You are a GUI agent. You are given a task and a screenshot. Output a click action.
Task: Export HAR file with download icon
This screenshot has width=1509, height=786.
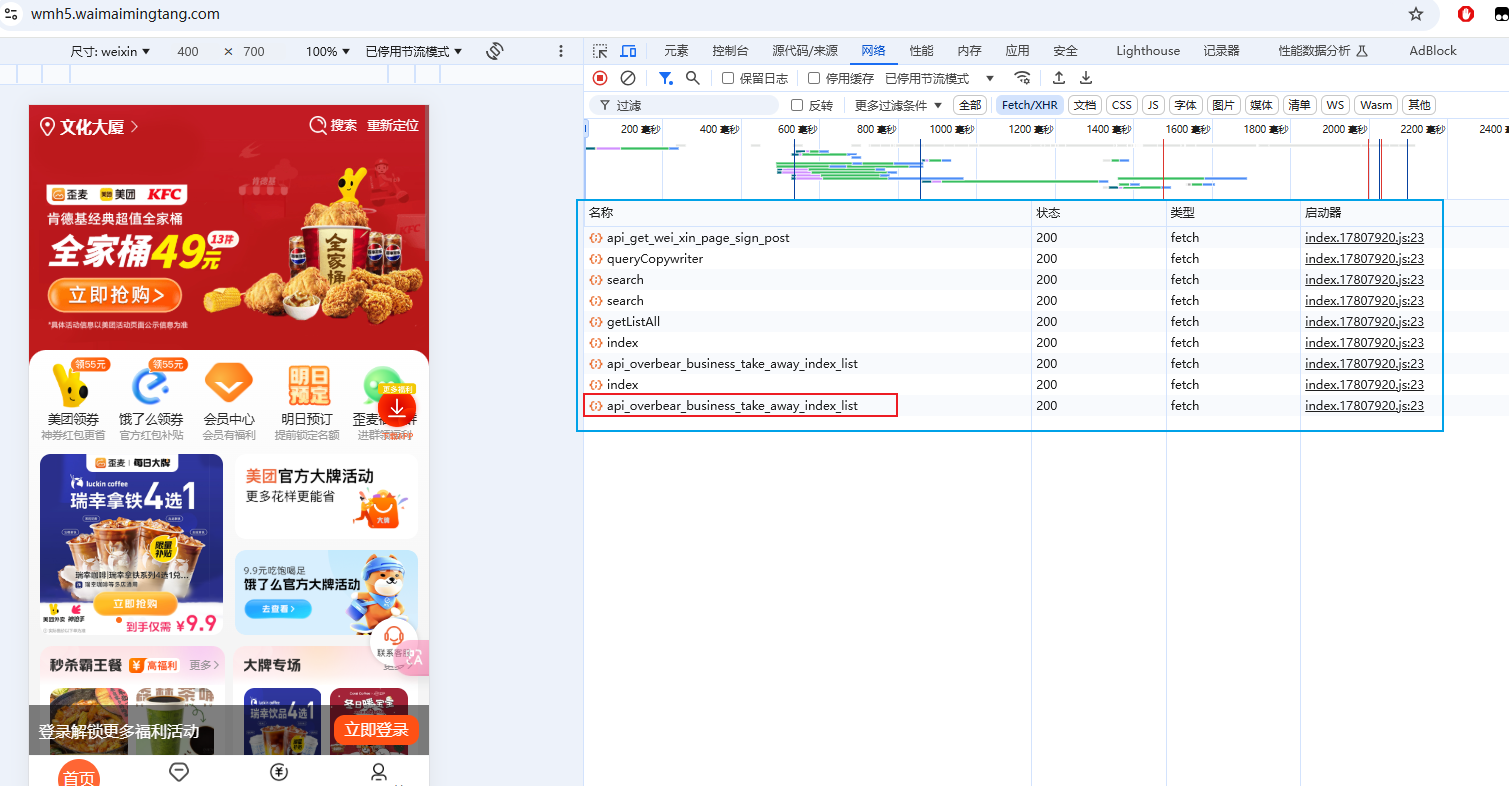1086,78
